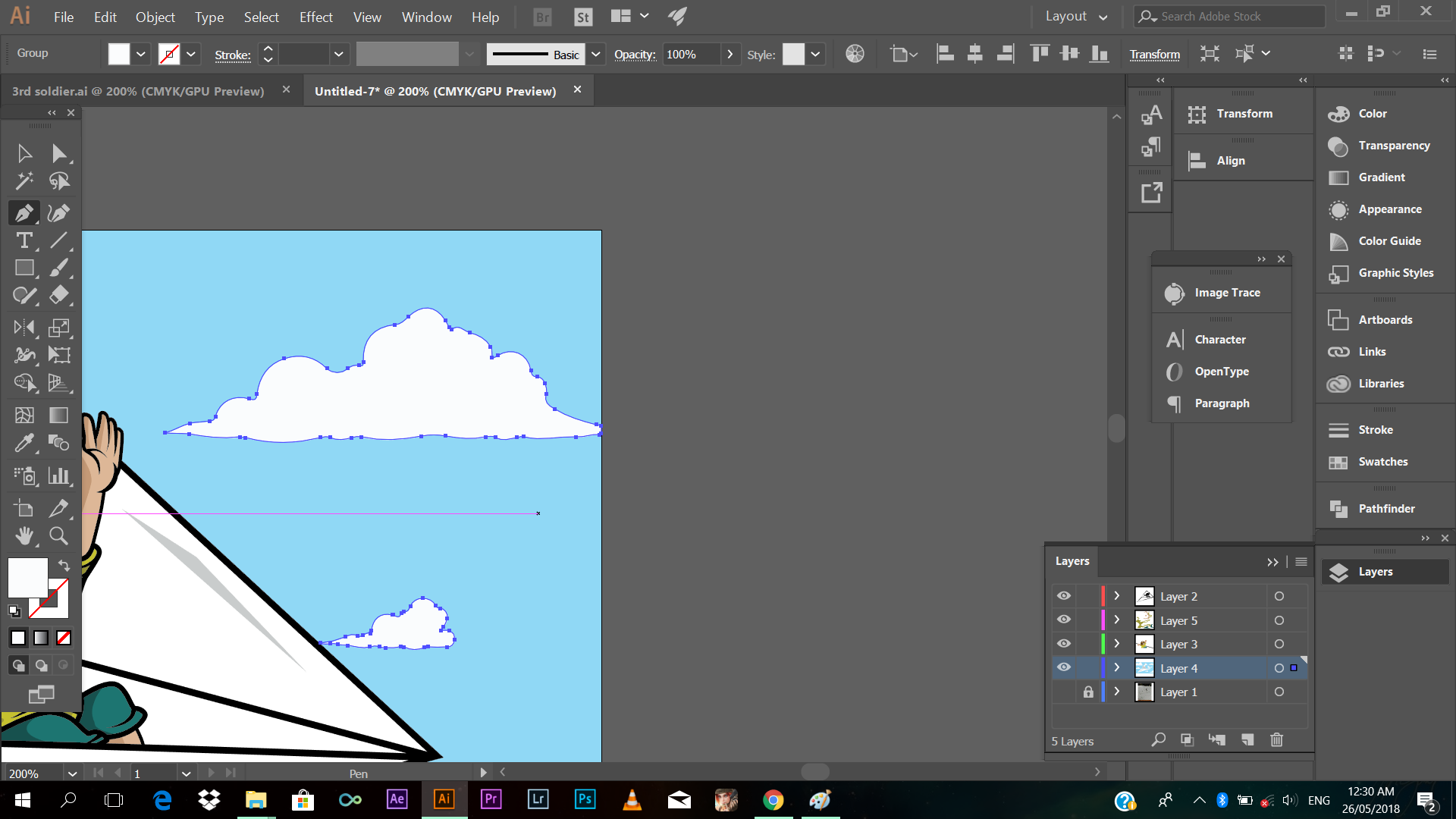Screen dimensions: 1456x819
Task: Choose the Reflect tool
Action: point(24,328)
